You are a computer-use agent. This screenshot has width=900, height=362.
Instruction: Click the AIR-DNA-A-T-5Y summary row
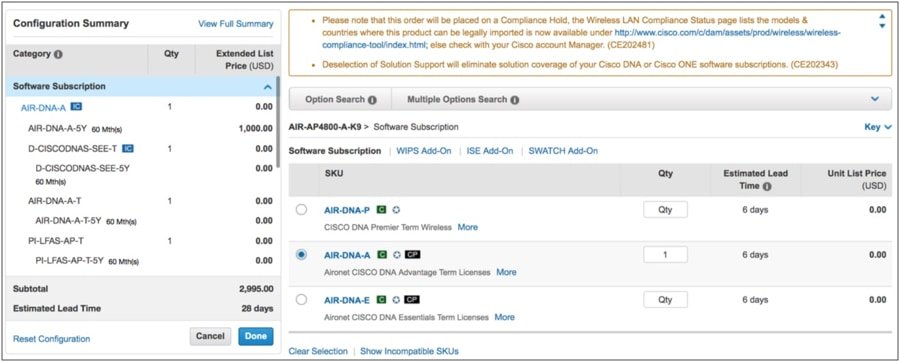pyautogui.click(x=143, y=220)
